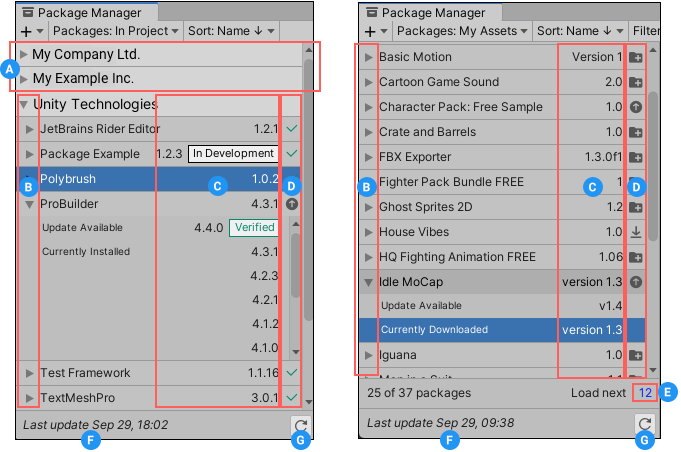The width and height of the screenshot is (681, 452).
Task: Click the update icon on Idle MoCap row
Action: coord(636,282)
